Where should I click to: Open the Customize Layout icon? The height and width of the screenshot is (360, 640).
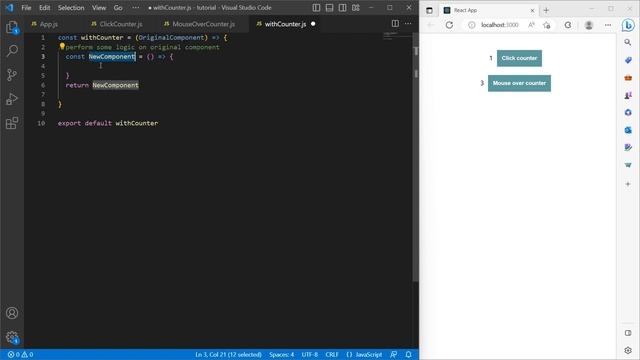(x=356, y=8)
